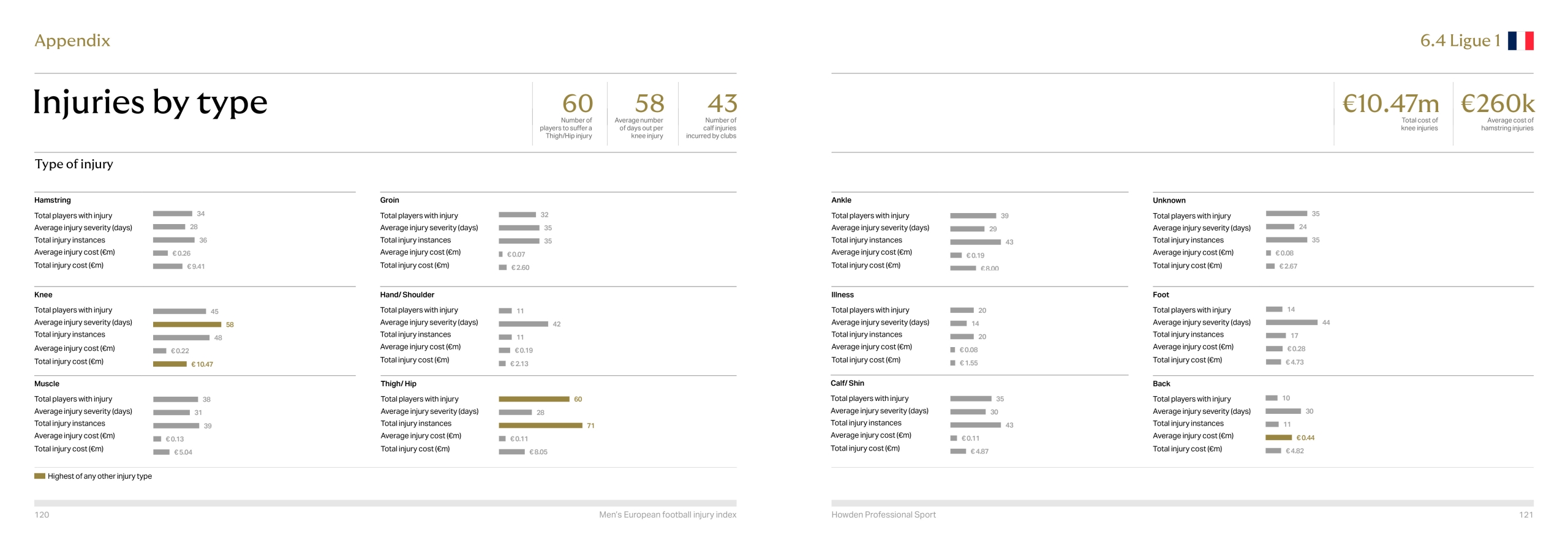Image resolution: width=1568 pixels, height=554 pixels.
Task: Click the 6.4 Ligue 1 section title
Action: (x=1460, y=41)
